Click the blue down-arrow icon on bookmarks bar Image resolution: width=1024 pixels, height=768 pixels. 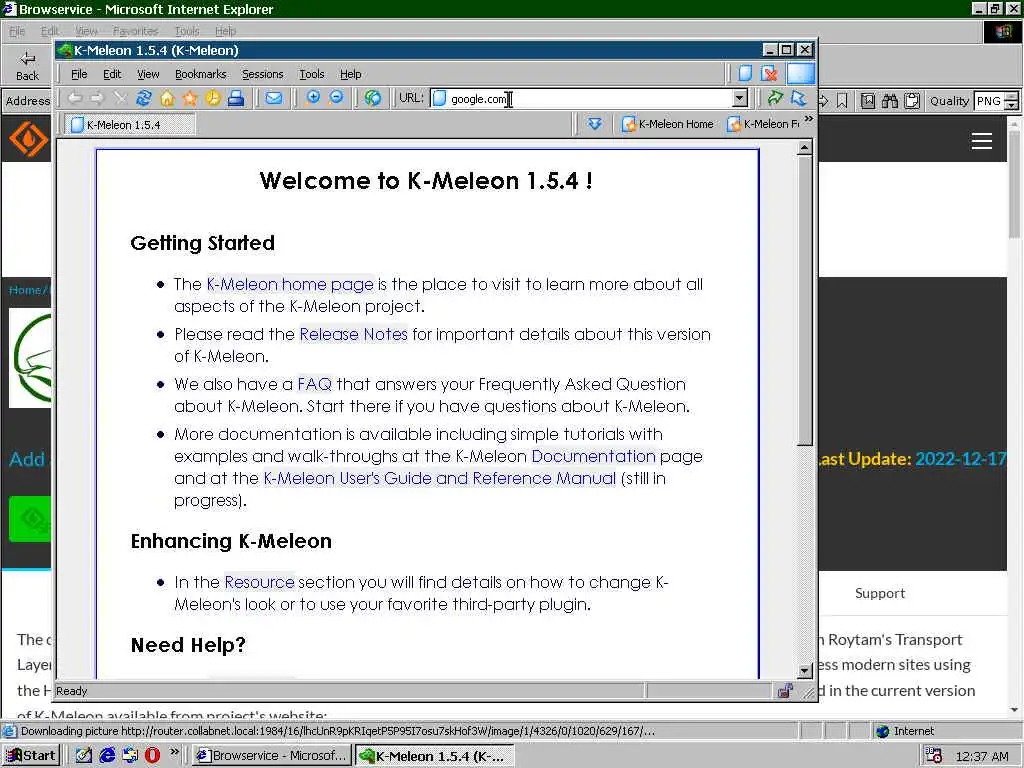[594, 123]
